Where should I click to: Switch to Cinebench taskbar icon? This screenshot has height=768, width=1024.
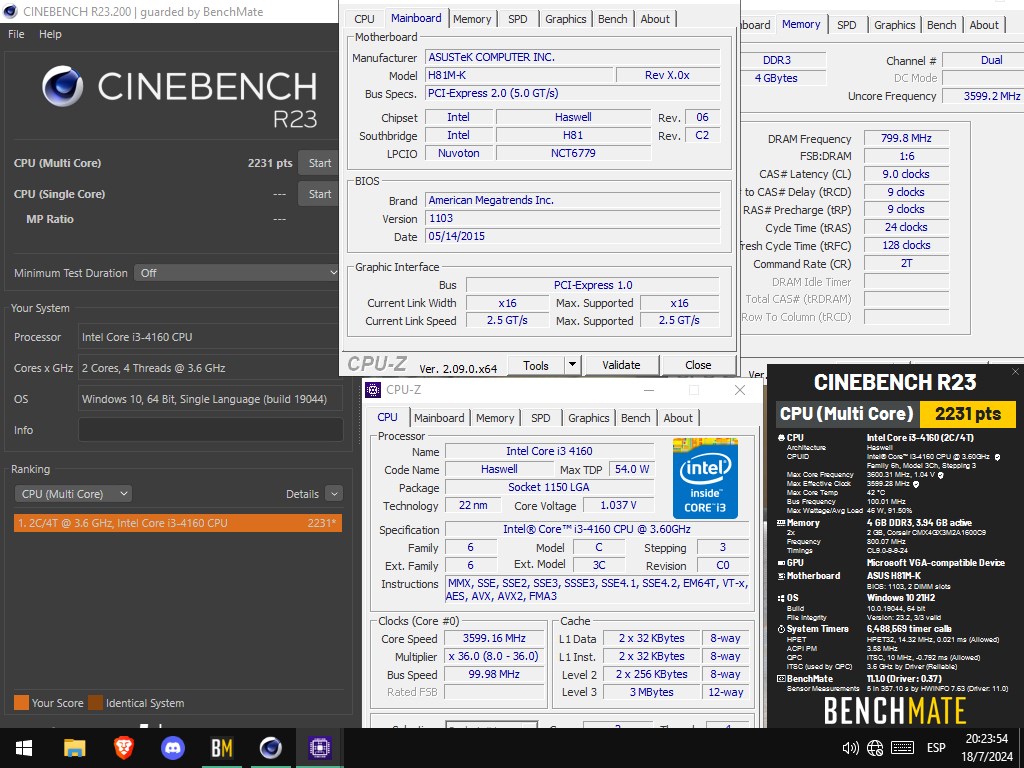pyautogui.click(x=270, y=748)
